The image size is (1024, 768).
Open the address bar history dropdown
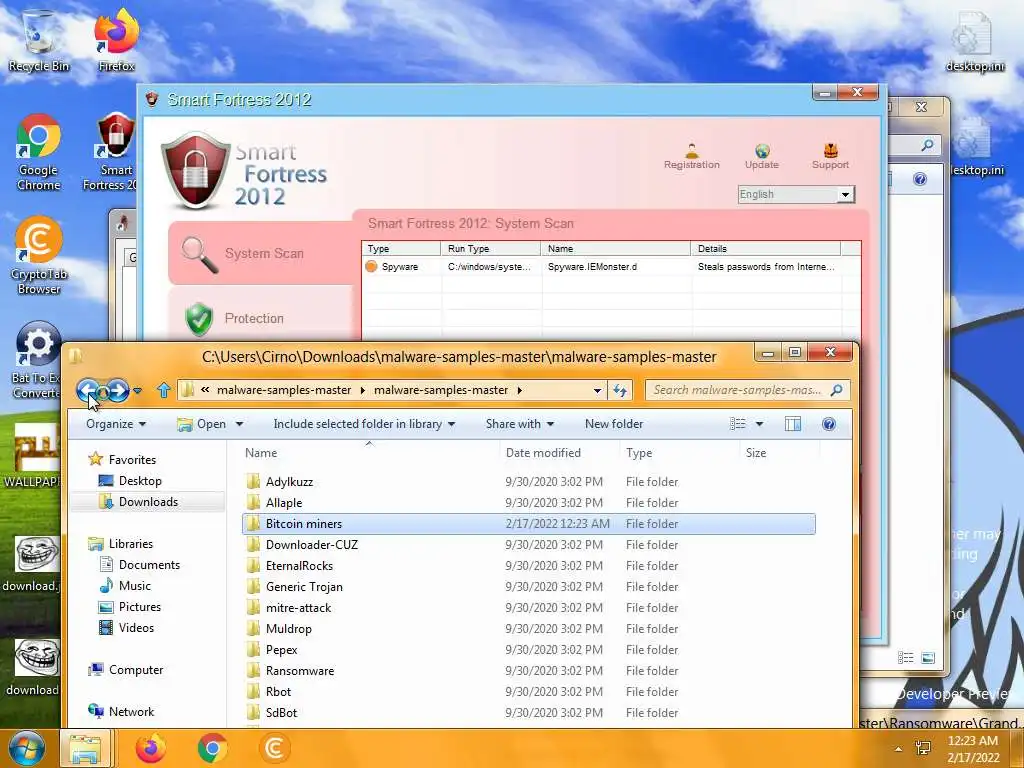tap(597, 391)
